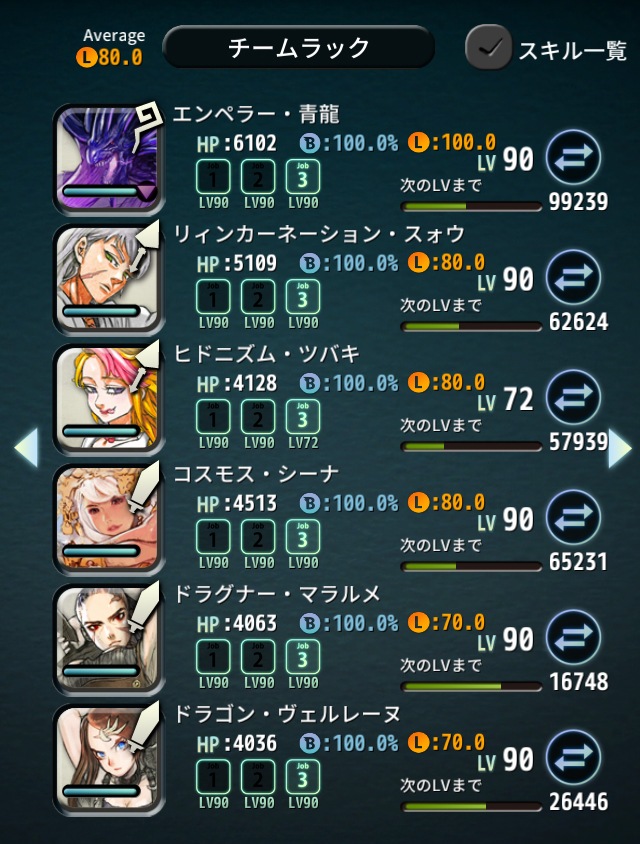Image resolution: width=640 pixels, height=844 pixels.
Task: Open the チームラック sort selector
Action: pos(298,47)
